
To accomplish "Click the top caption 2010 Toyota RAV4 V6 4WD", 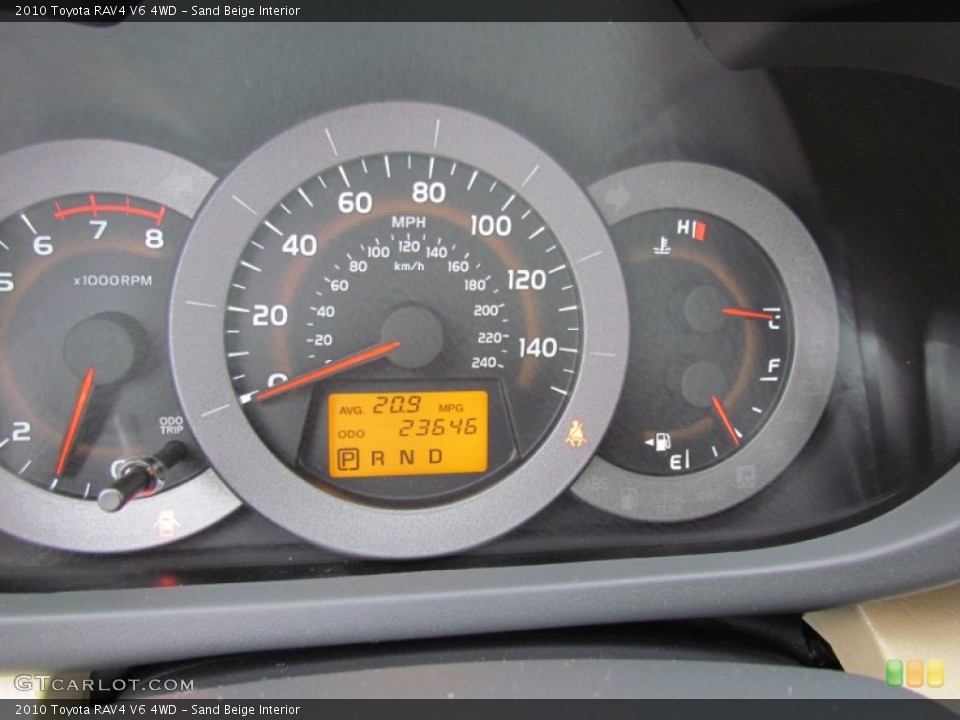I will point(96,10).
